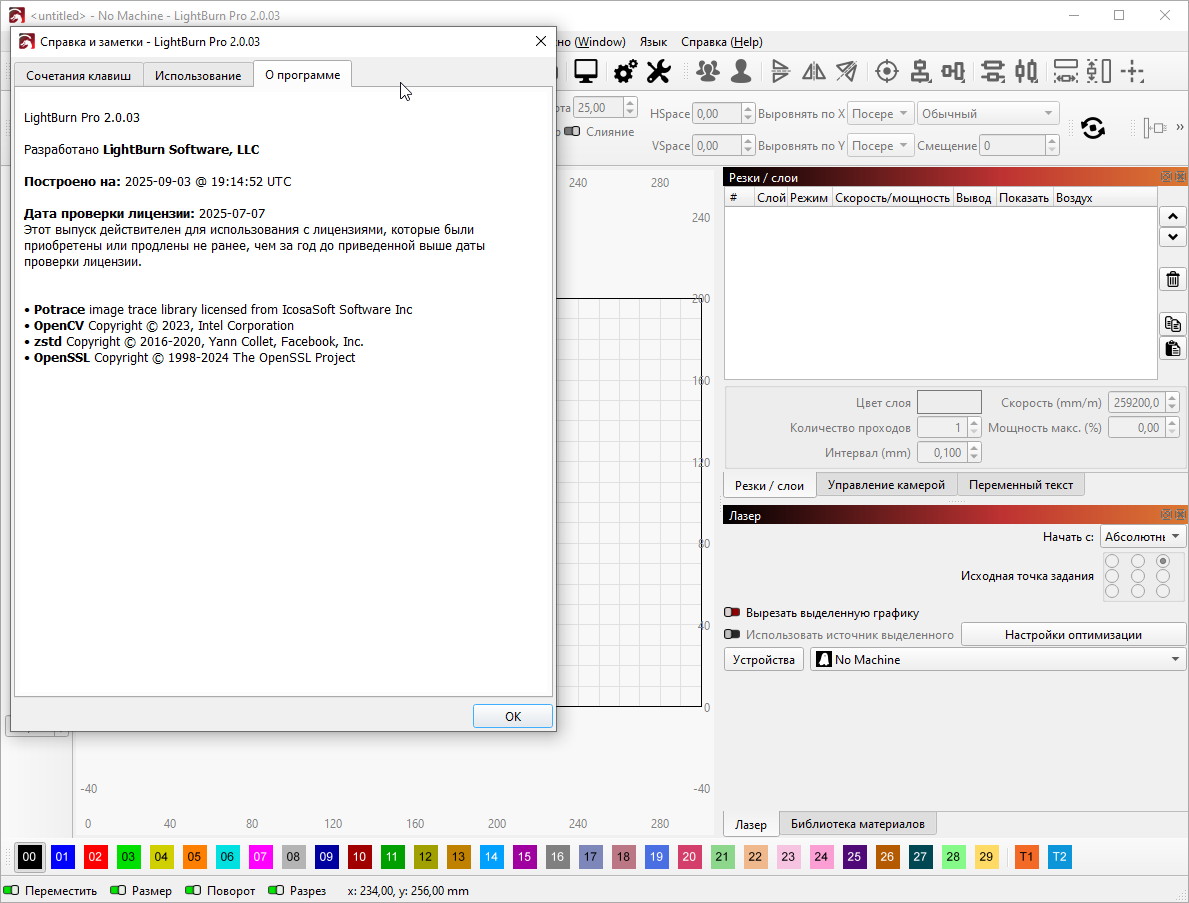Move layer up arrow in Cuts/Layers
This screenshot has height=903, width=1189.
[1172, 216]
